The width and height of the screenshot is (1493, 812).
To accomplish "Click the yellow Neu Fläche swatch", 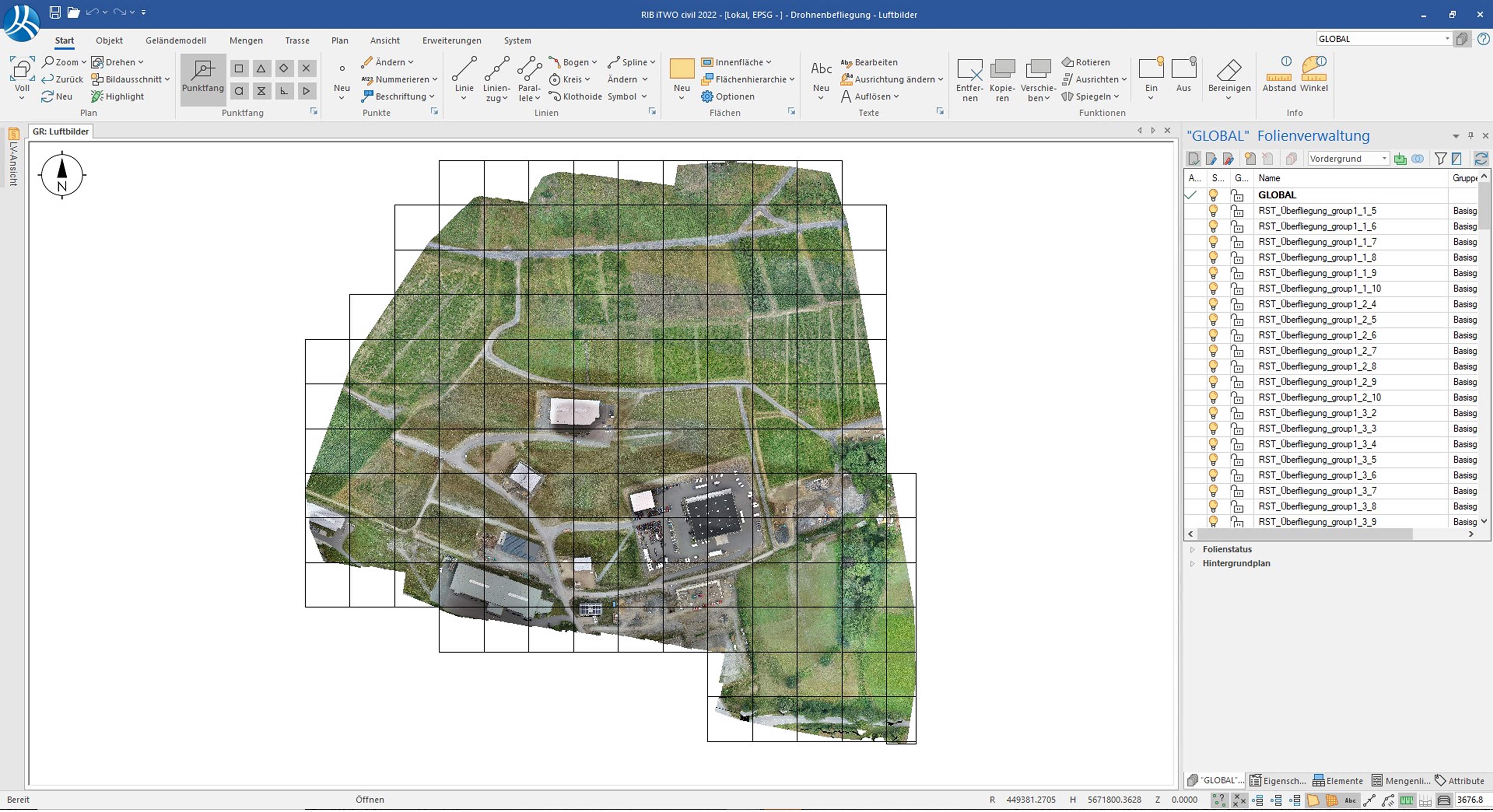I will point(681,68).
